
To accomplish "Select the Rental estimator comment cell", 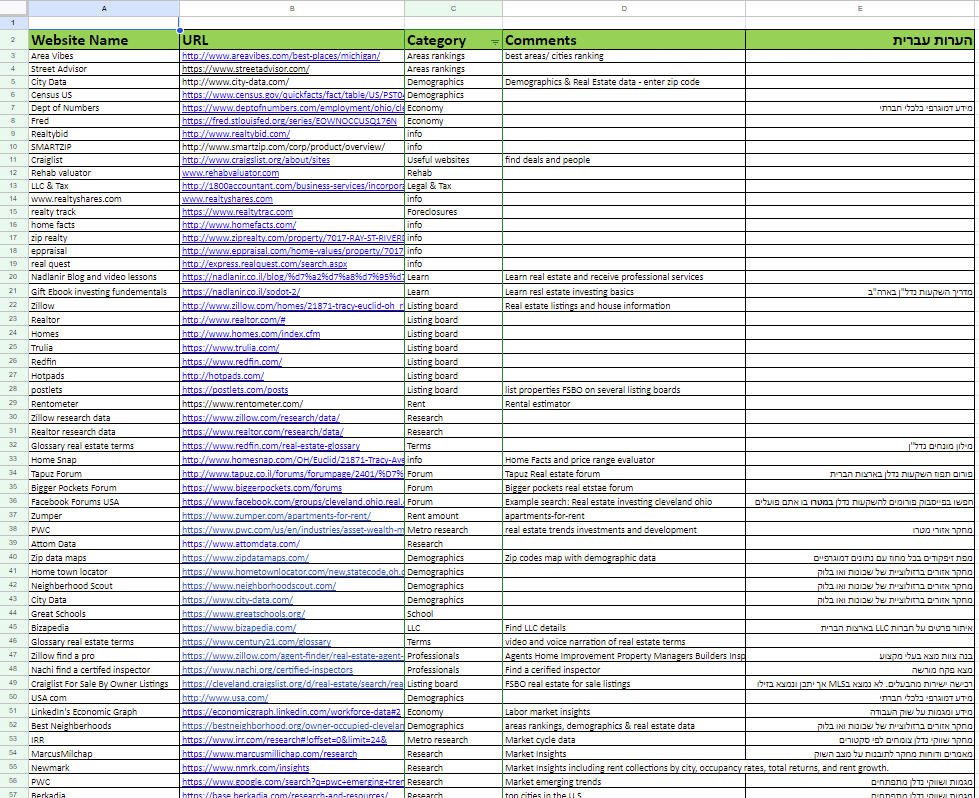I will (x=623, y=404).
